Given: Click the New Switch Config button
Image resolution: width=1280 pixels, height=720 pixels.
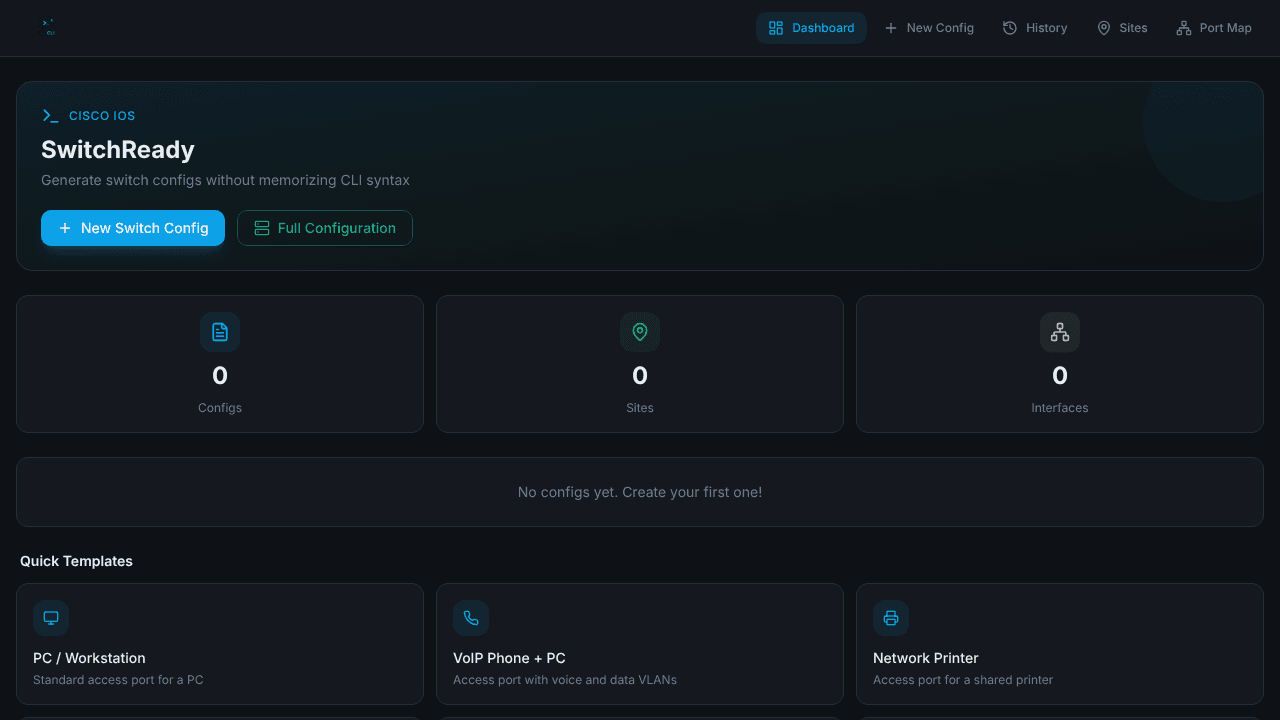Looking at the screenshot, I should 133,228.
